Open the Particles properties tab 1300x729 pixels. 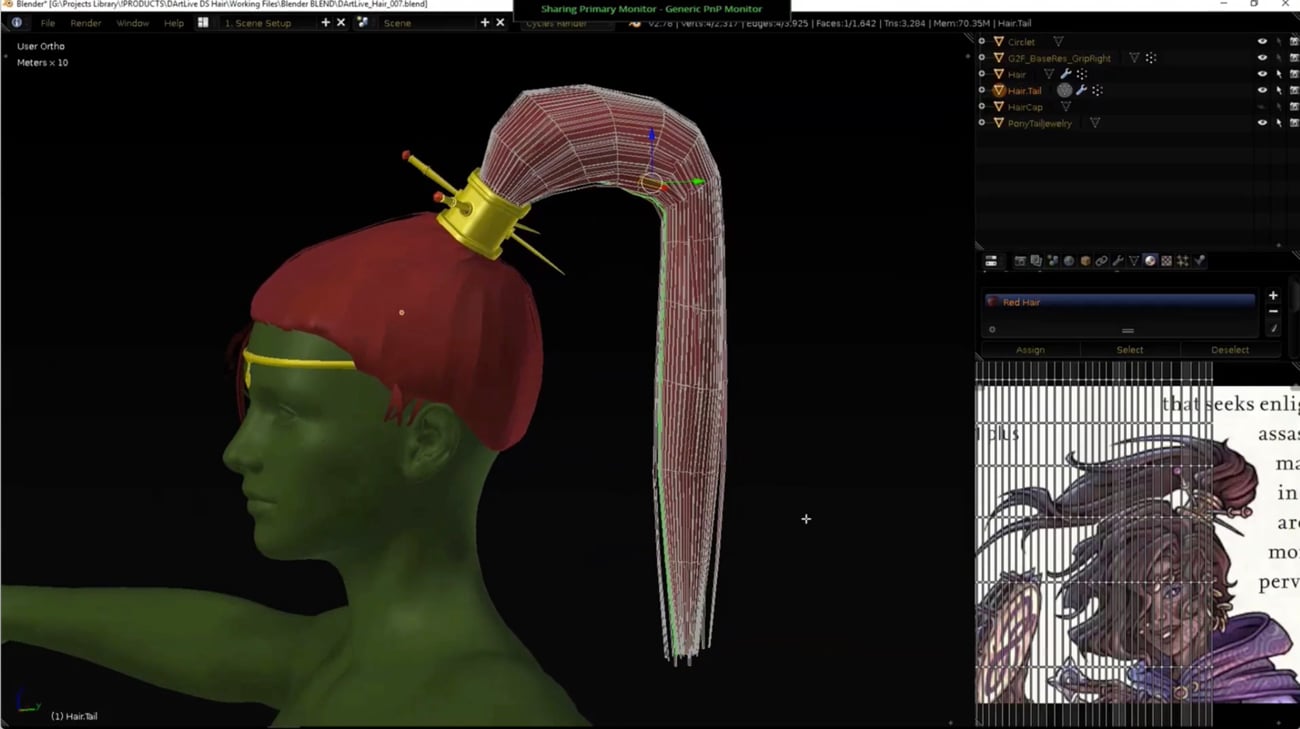(x=1182, y=261)
